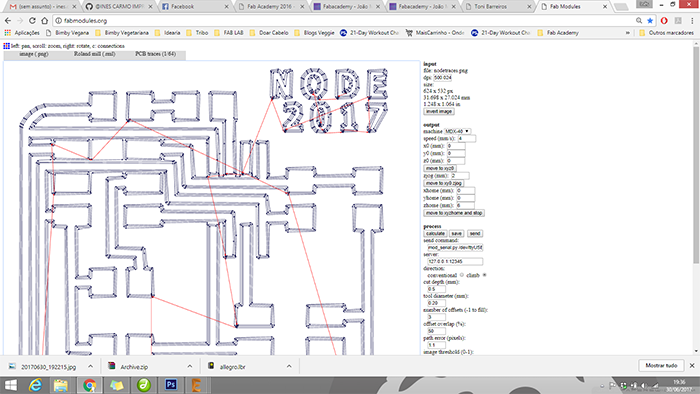
Task: Switch to the Toni Barreiros tab
Action: click(x=497, y=7)
